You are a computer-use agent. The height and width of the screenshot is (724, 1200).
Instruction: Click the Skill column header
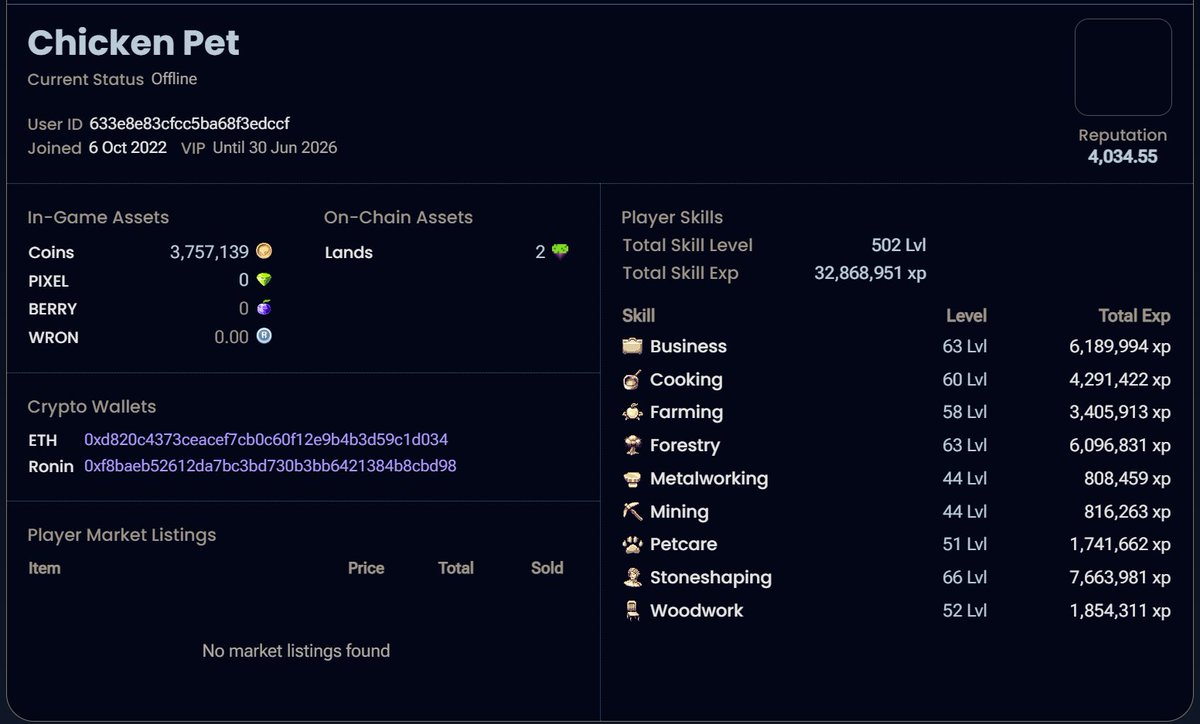tap(638, 315)
